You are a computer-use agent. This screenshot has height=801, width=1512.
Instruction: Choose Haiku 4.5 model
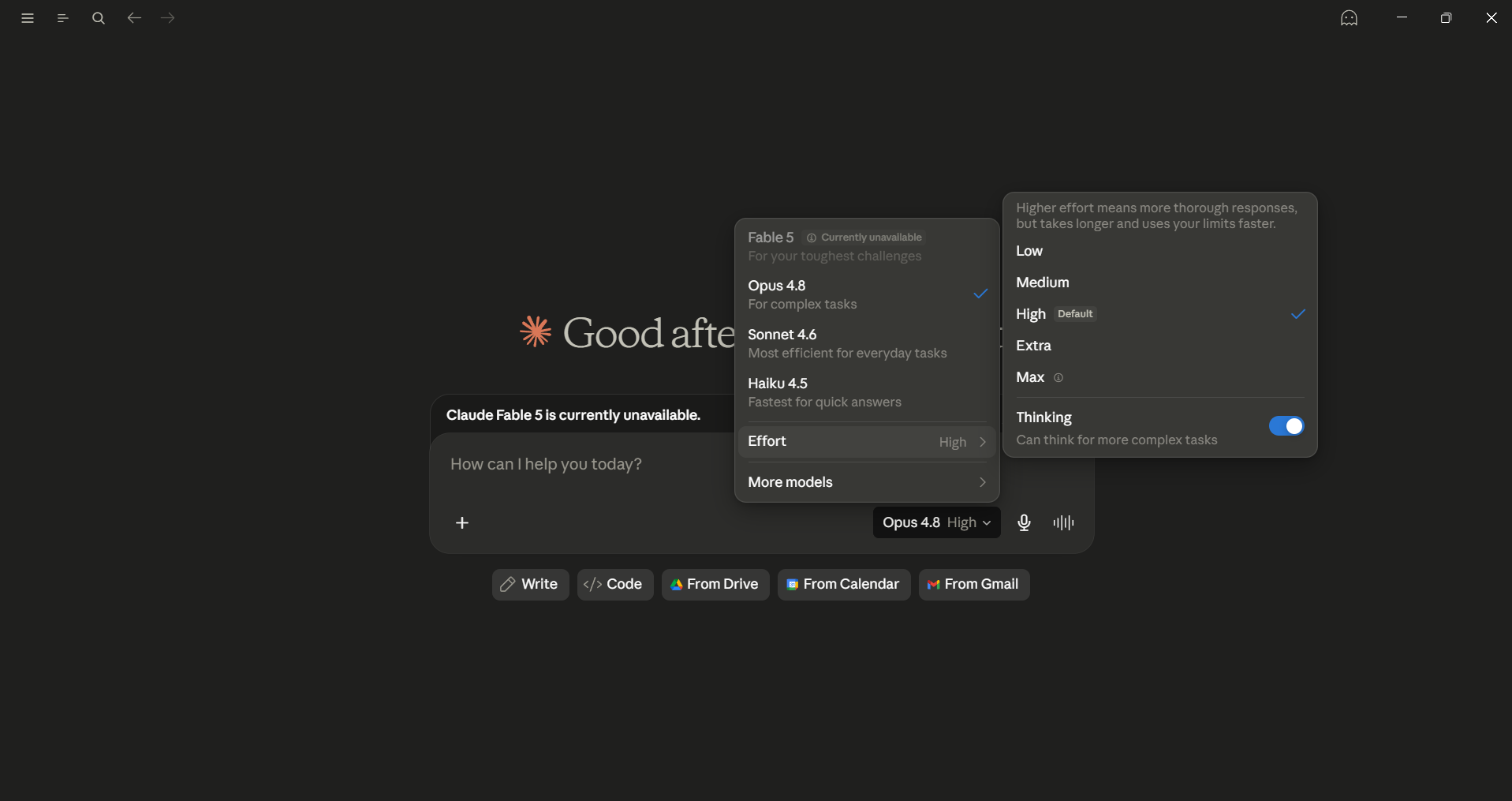(867, 392)
